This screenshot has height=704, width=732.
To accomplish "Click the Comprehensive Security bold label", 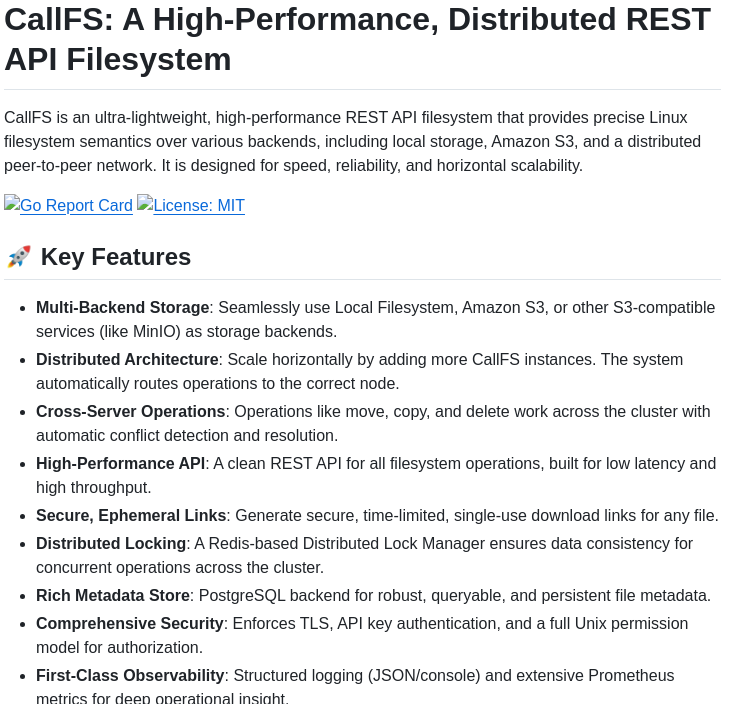I will click(129, 624).
